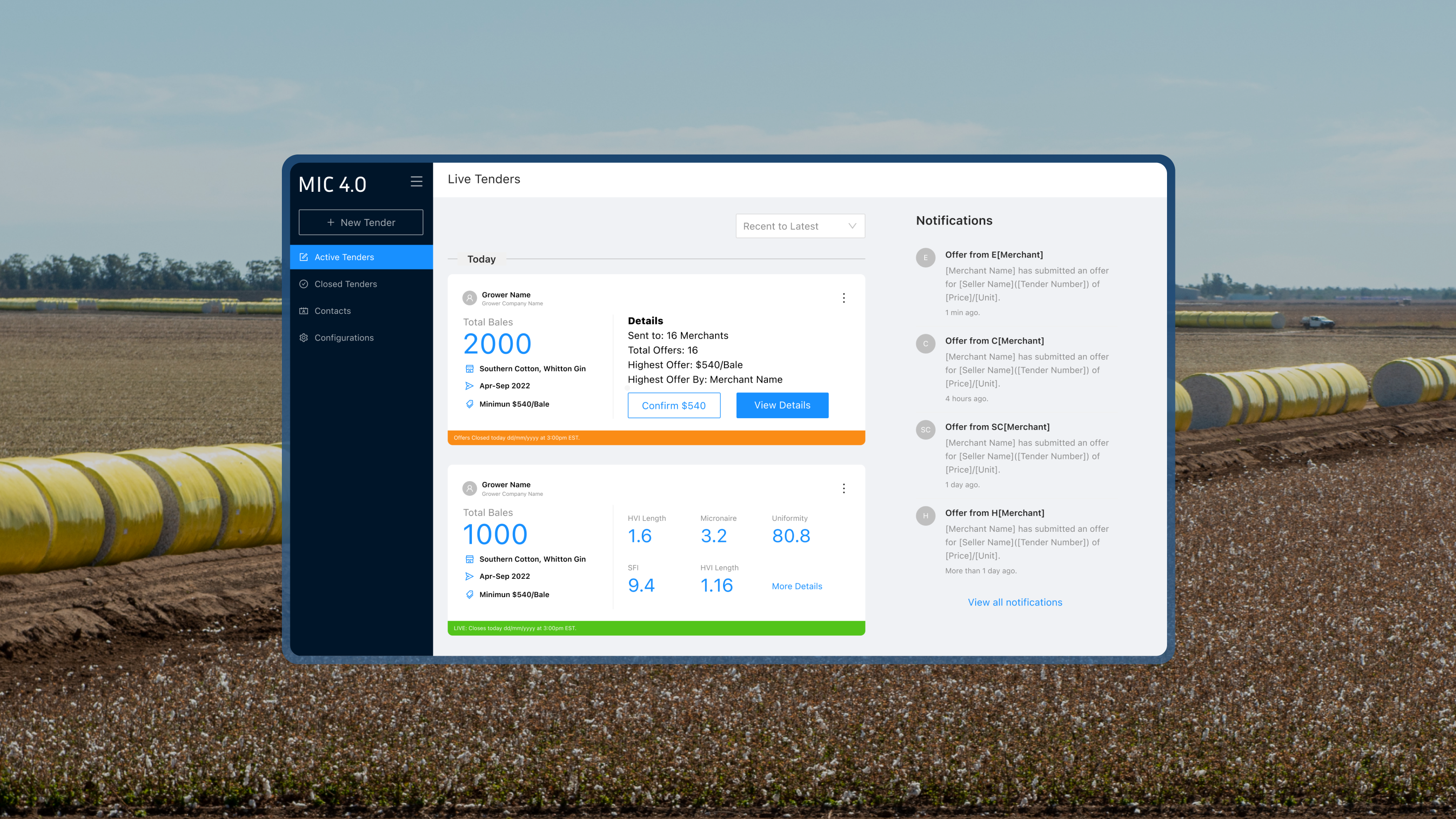The image size is (1456, 819).
Task: Open Configurations in the sidebar
Action: point(344,337)
